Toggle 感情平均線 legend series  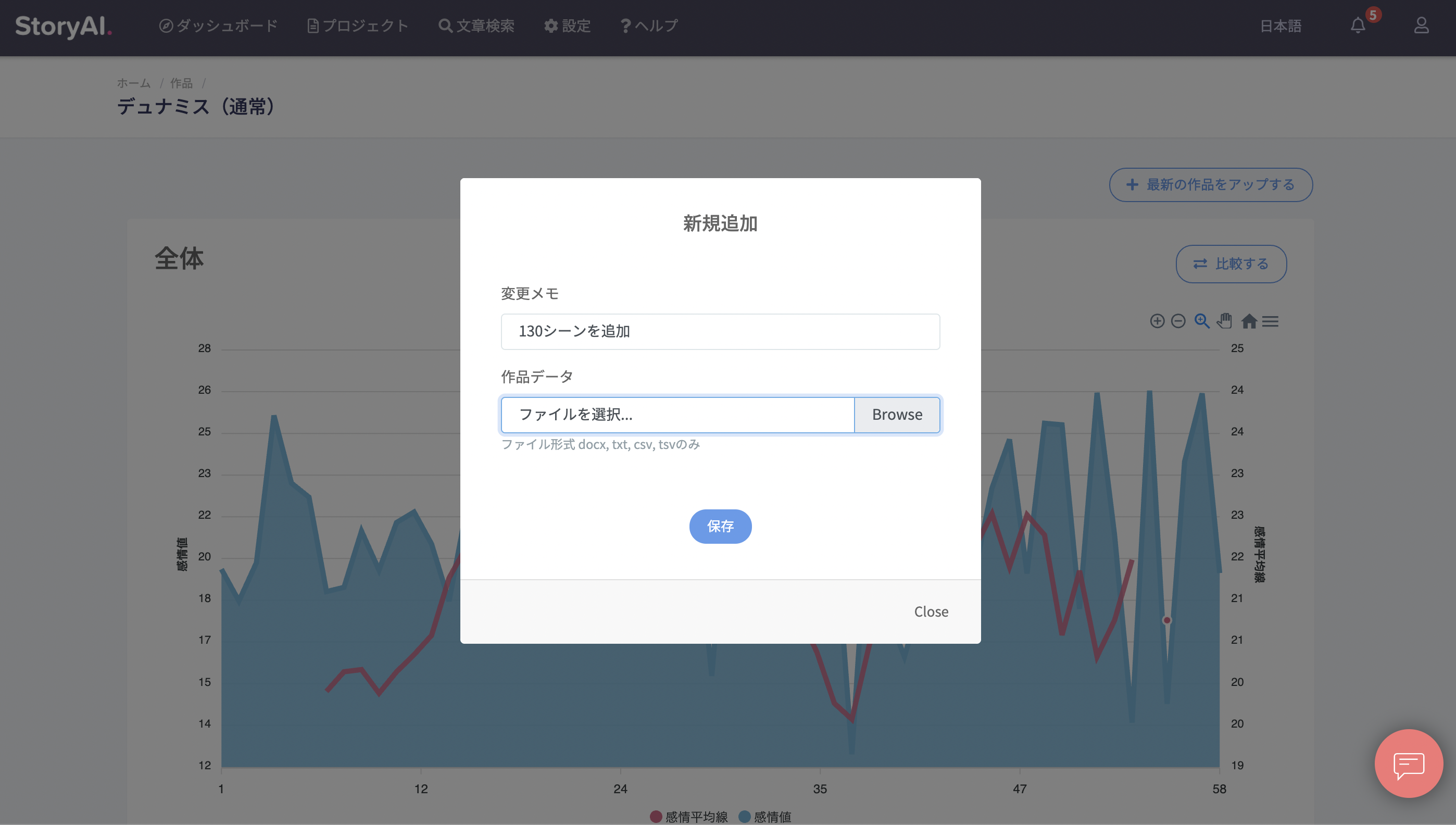pos(689,816)
